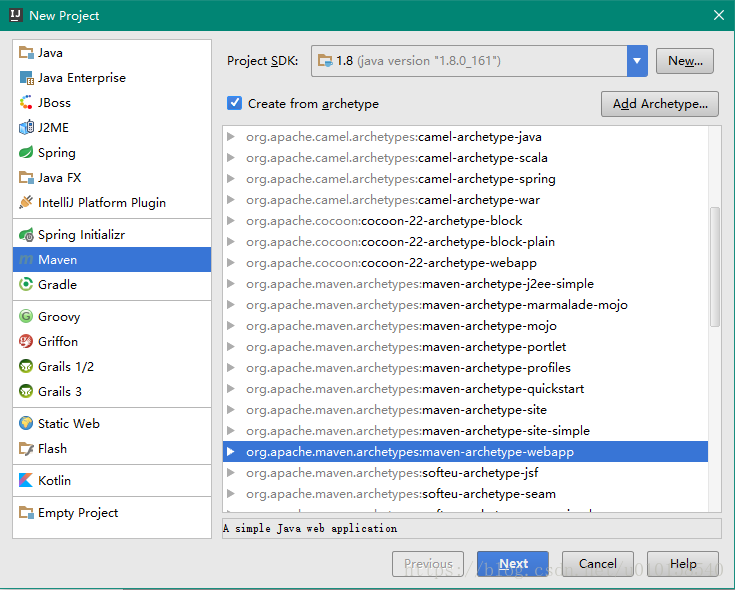This screenshot has width=735, height=590.
Task: Expand maven-archetype-j2ee-simple arrow
Action: 231,284
